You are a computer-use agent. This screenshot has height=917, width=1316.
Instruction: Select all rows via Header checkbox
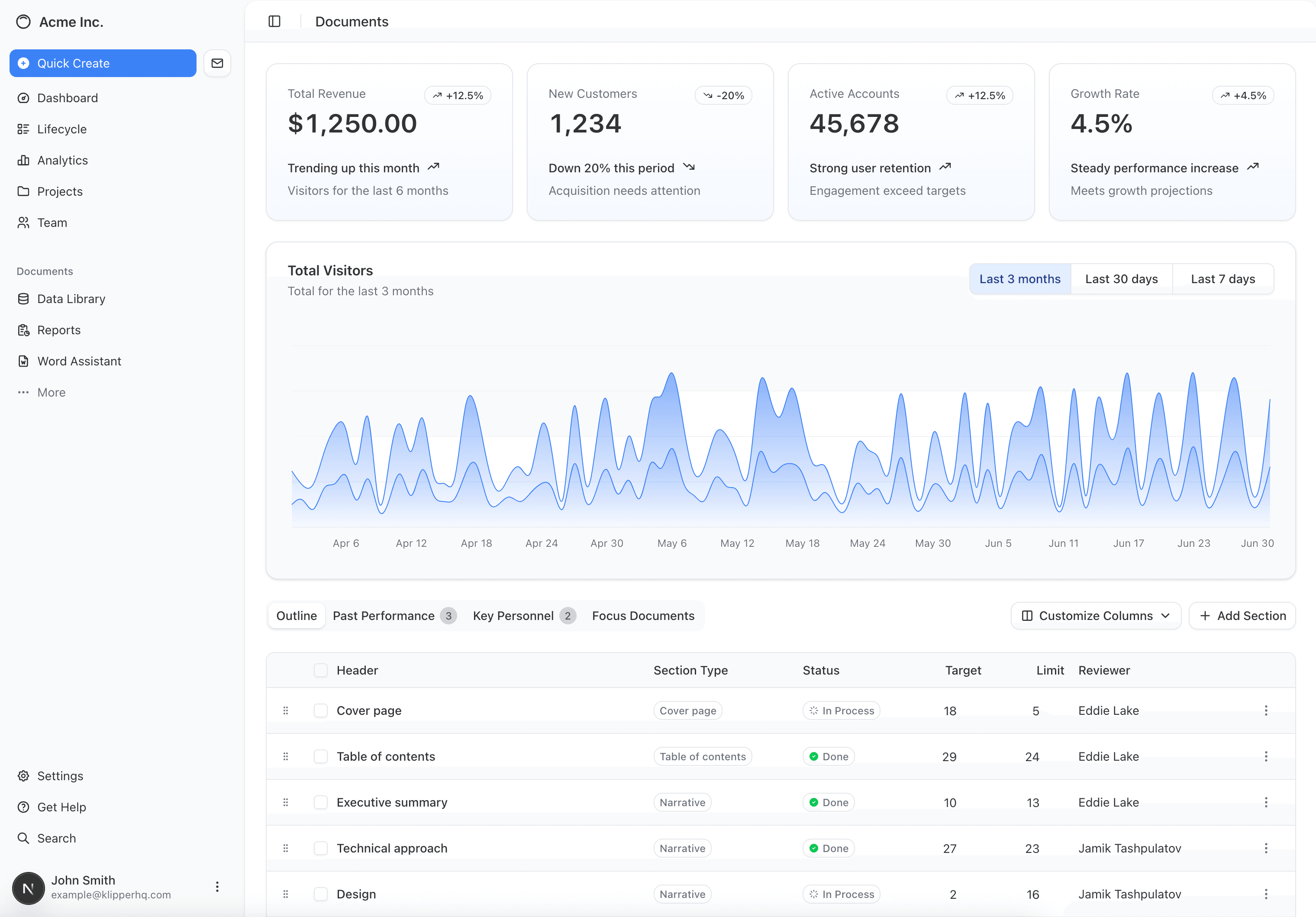coord(320,670)
